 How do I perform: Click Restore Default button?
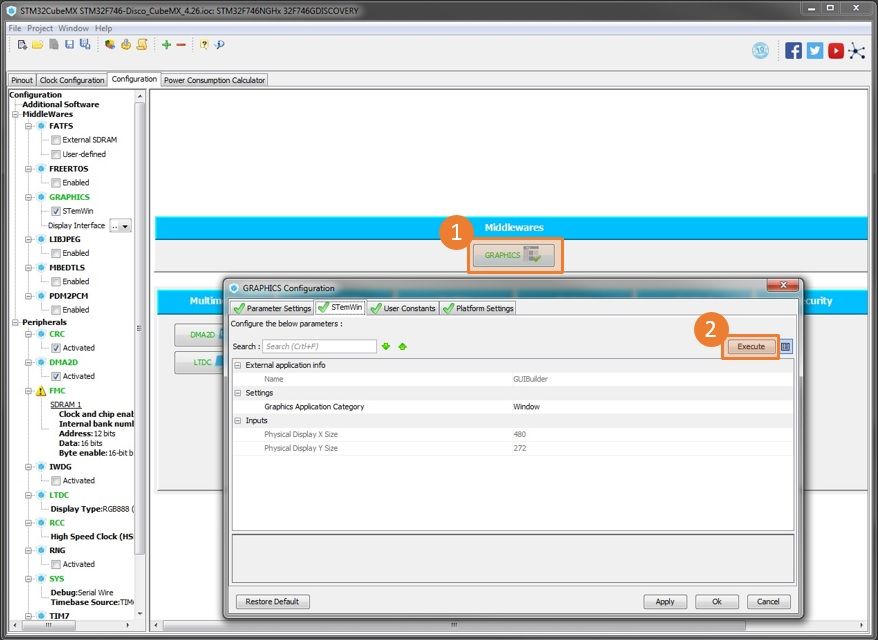pyautogui.click(x=272, y=601)
